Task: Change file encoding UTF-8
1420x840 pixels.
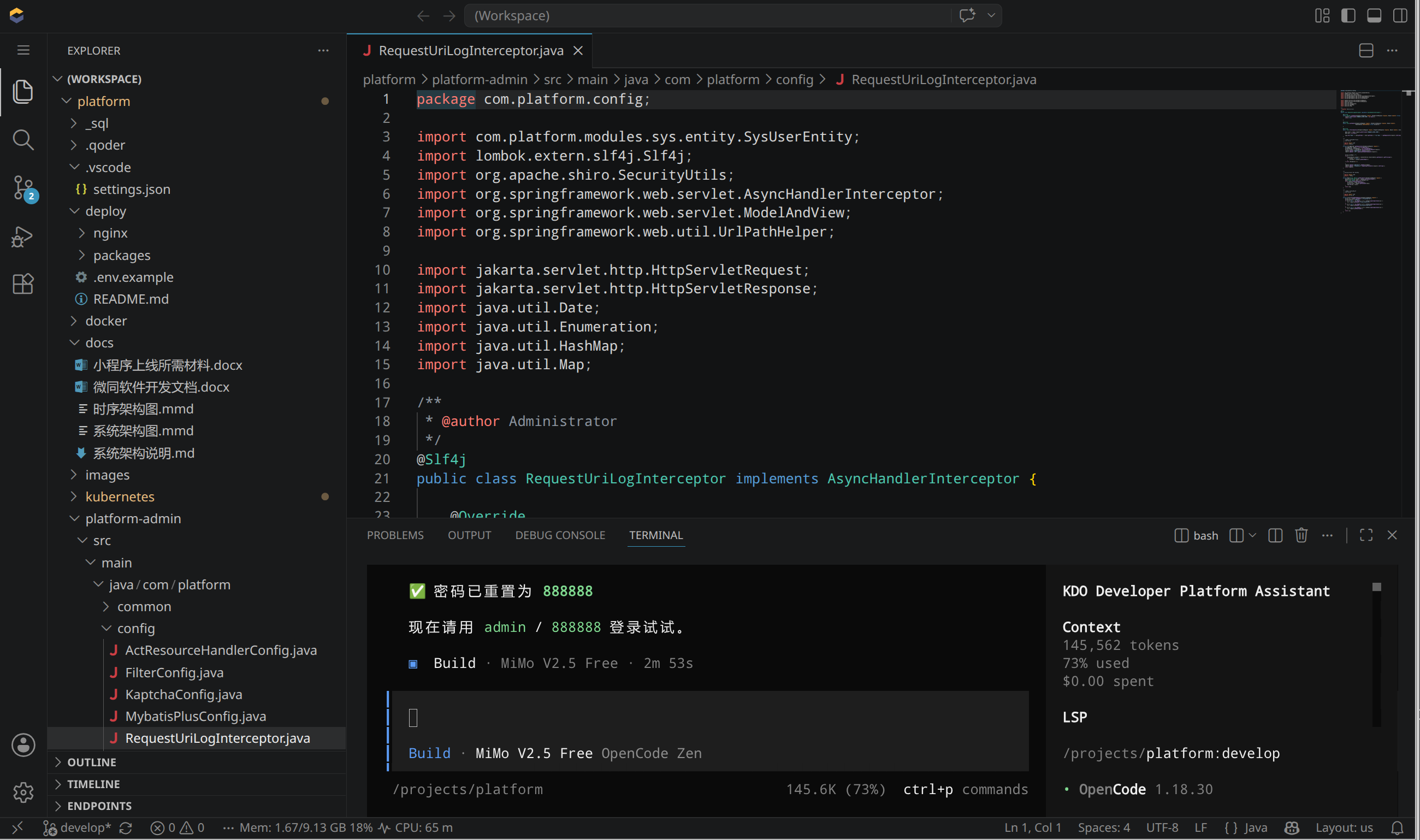Action: coord(1162,827)
